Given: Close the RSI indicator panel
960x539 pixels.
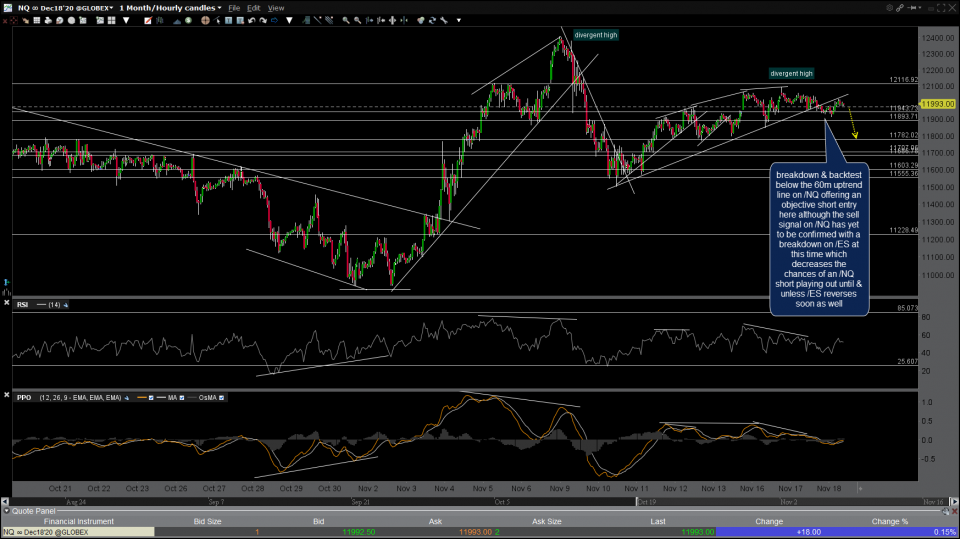Looking at the screenshot, I should [x=6, y=303].
